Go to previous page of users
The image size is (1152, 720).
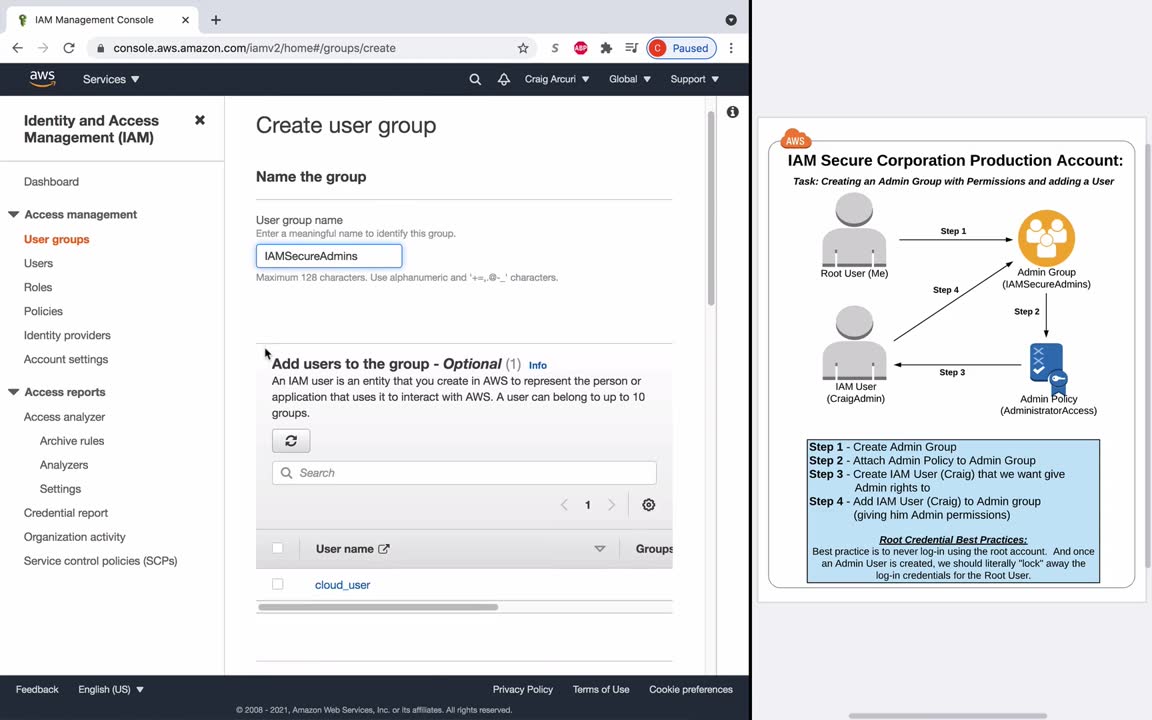pos(564,505)
